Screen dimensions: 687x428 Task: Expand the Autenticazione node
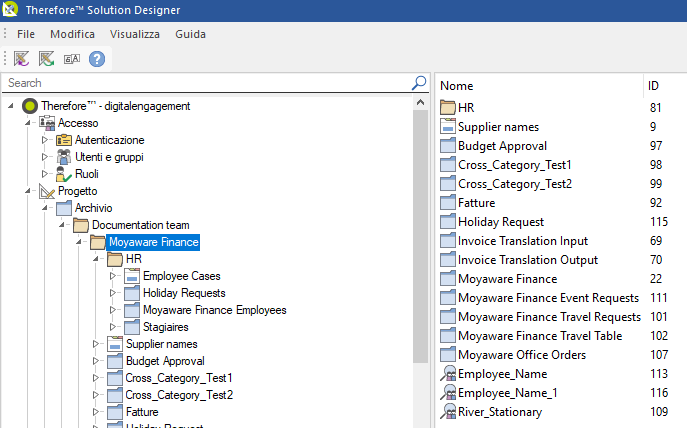(45, 140)
